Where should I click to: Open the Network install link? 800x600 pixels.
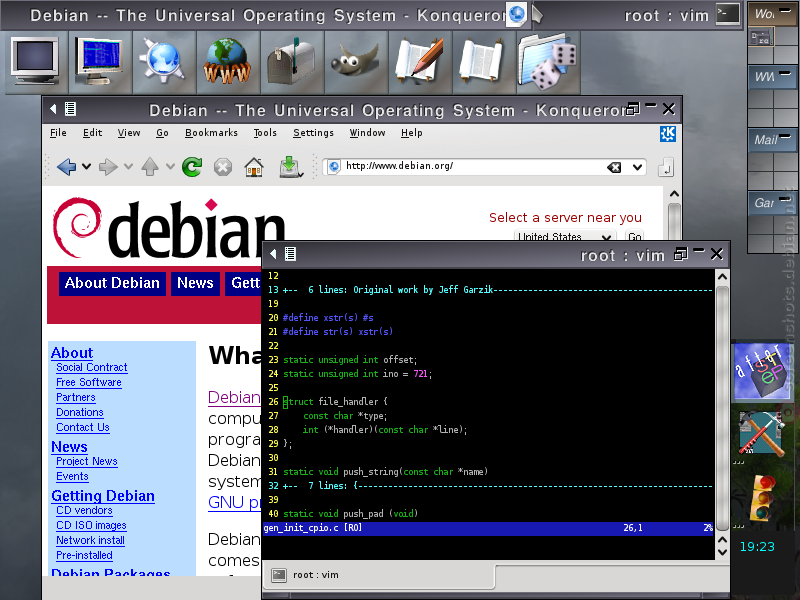[x=90, y=540]
